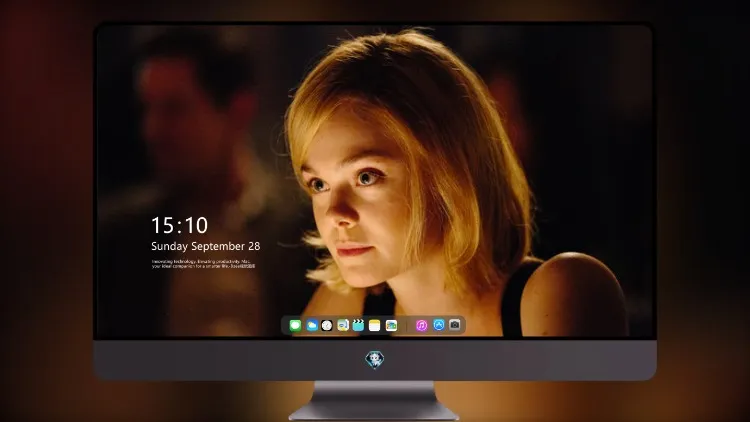Open the Photos gallery app in the dock
The width and height of the screenshot is (750, 422).
(391, 325)
